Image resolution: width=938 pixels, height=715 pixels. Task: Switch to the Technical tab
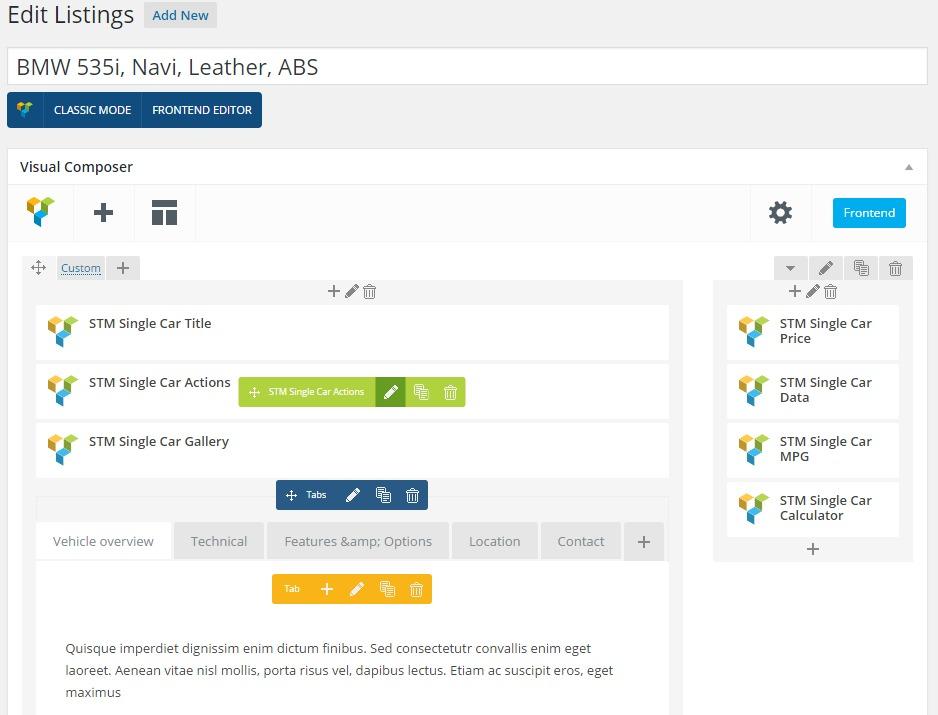click(219, 541)
